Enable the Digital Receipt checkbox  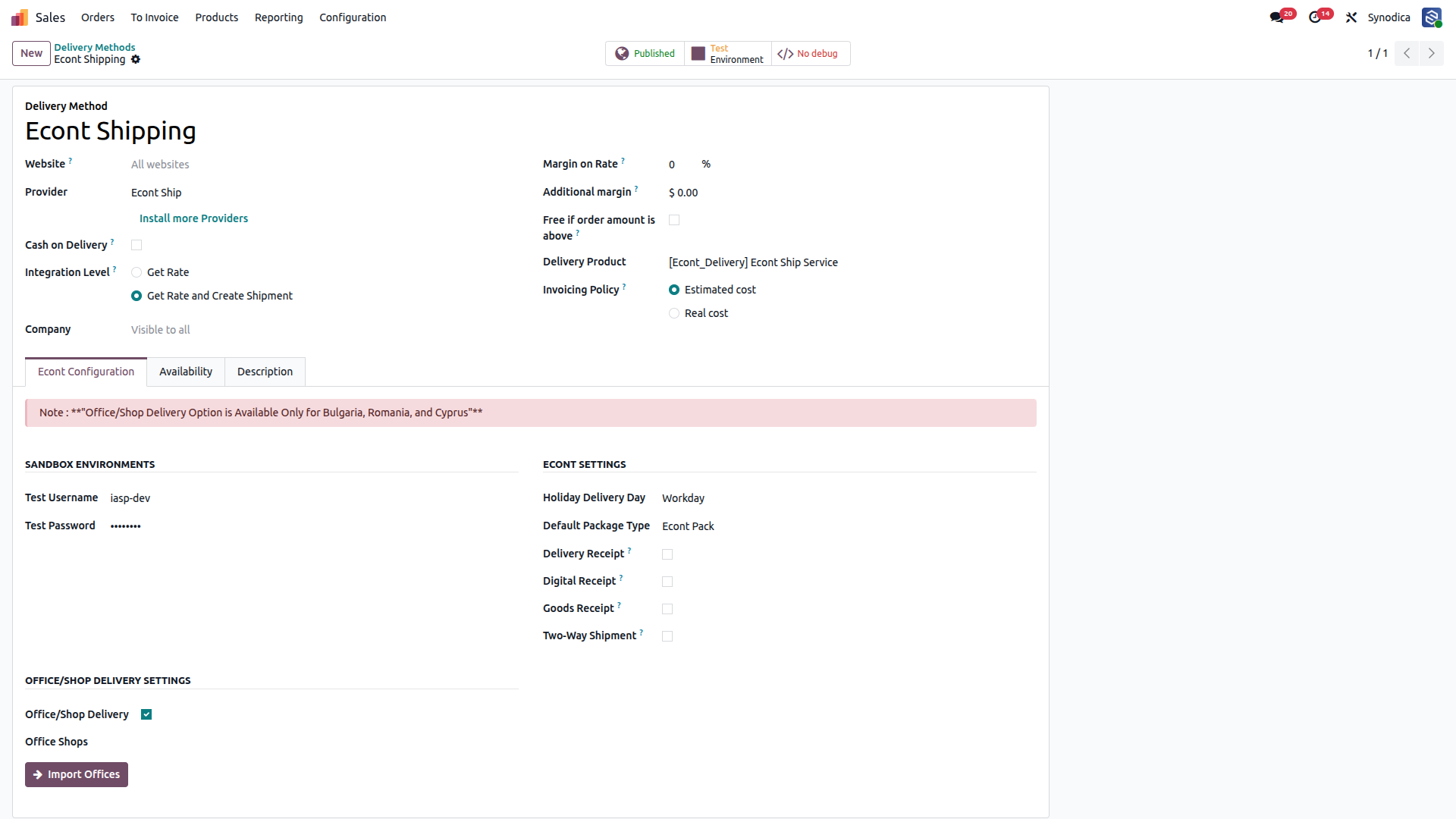pos(667,582)
